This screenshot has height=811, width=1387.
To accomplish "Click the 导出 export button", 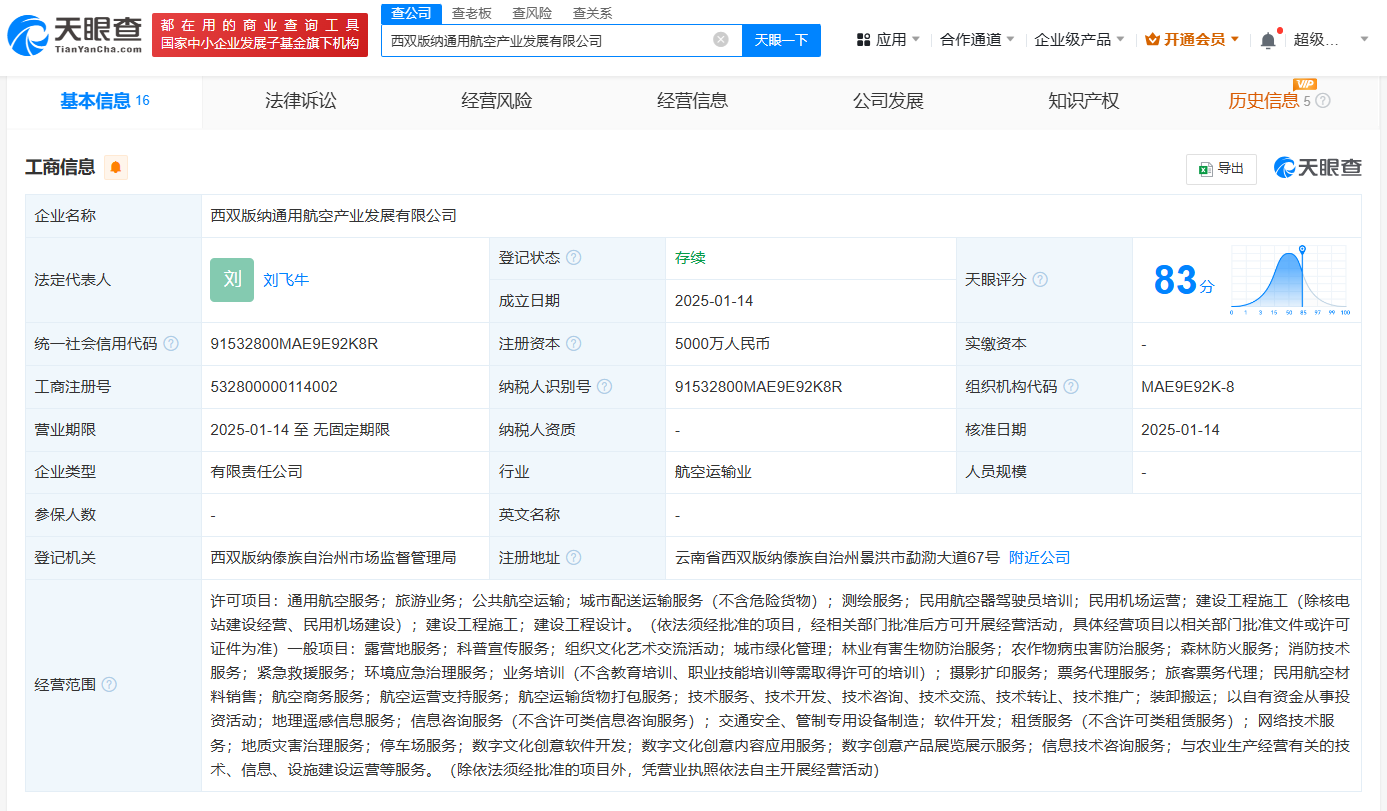I will pyautogui.click(x=1220, y=169).
